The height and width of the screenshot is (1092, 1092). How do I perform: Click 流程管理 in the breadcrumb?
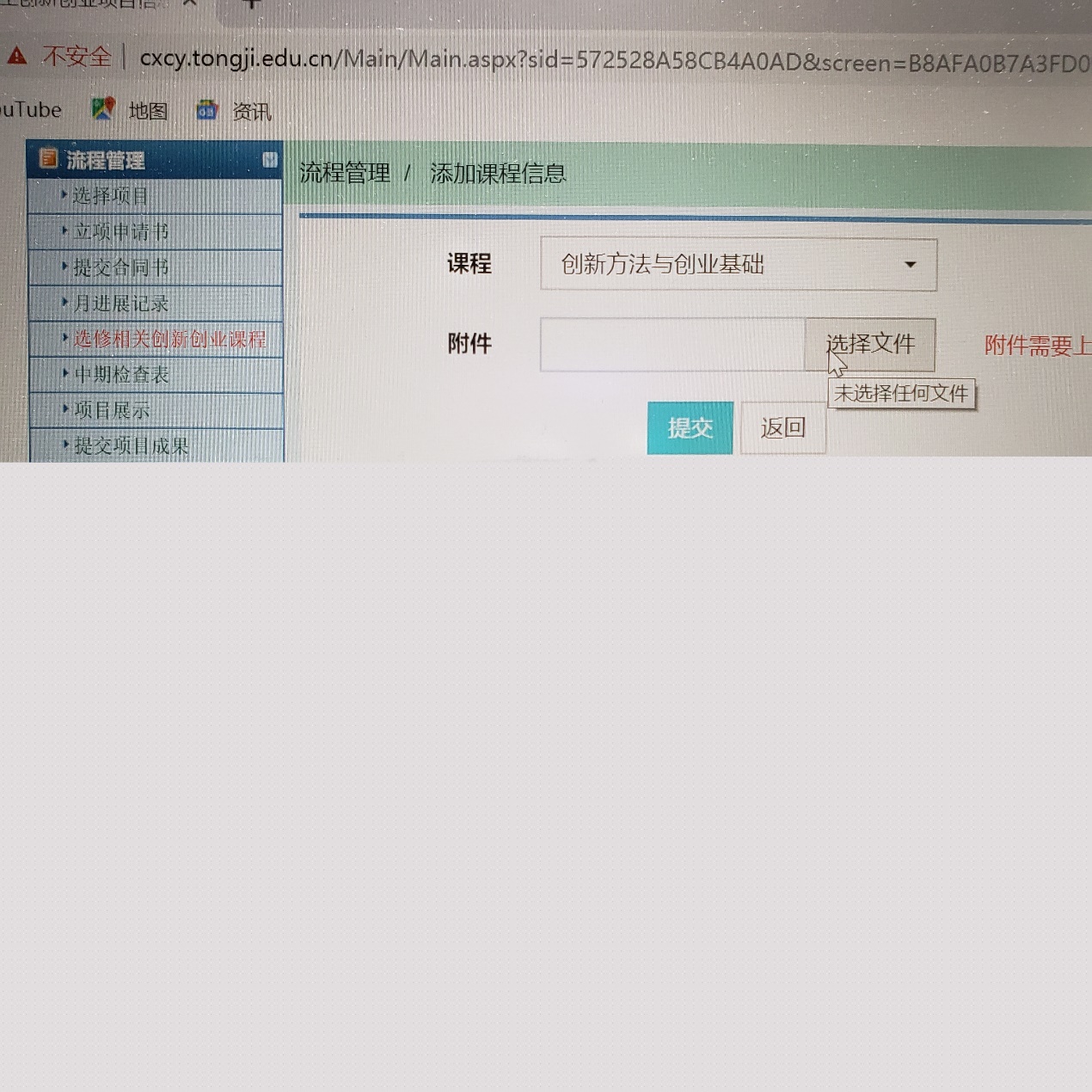(345, 174)
